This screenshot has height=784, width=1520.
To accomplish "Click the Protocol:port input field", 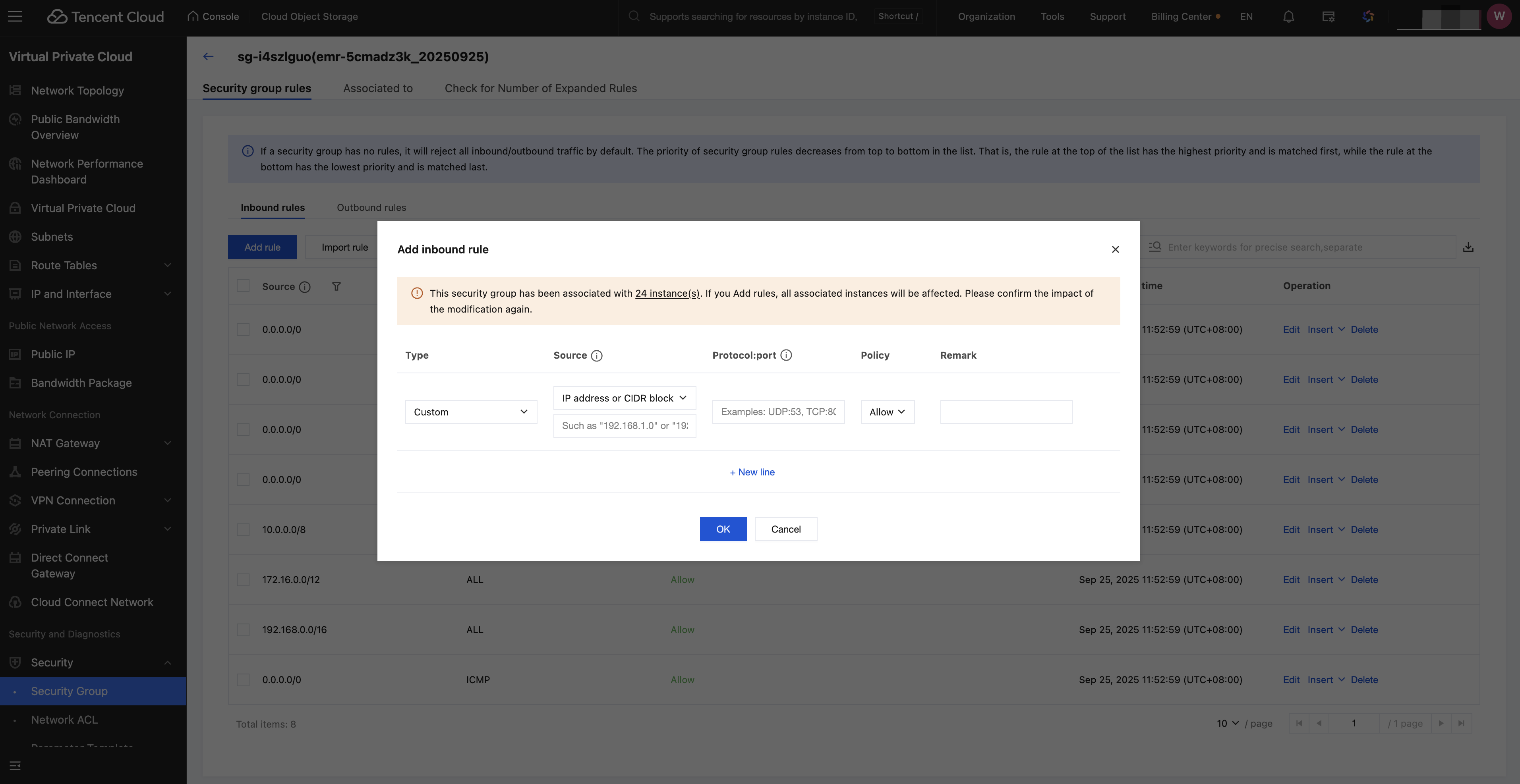I will pos(778,412).
